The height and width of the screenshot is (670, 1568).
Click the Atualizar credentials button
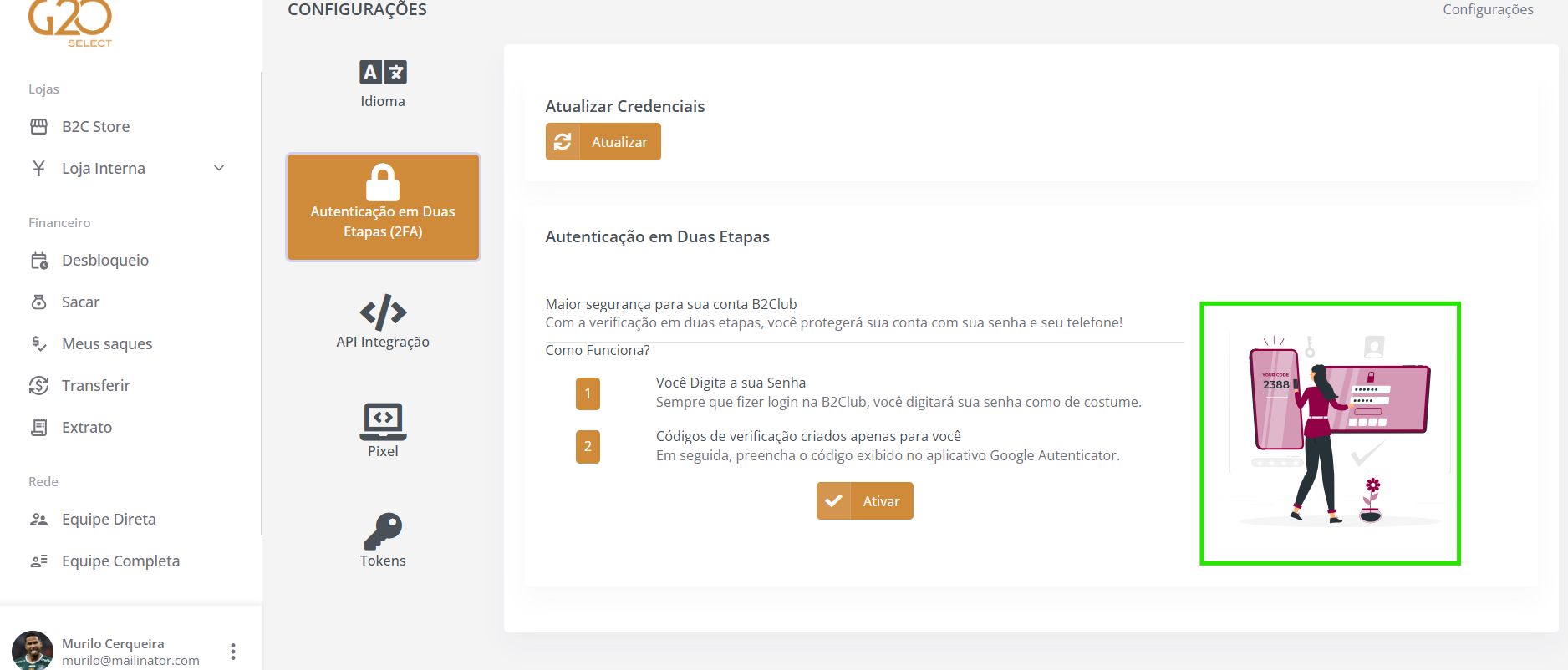click(603, 142)
